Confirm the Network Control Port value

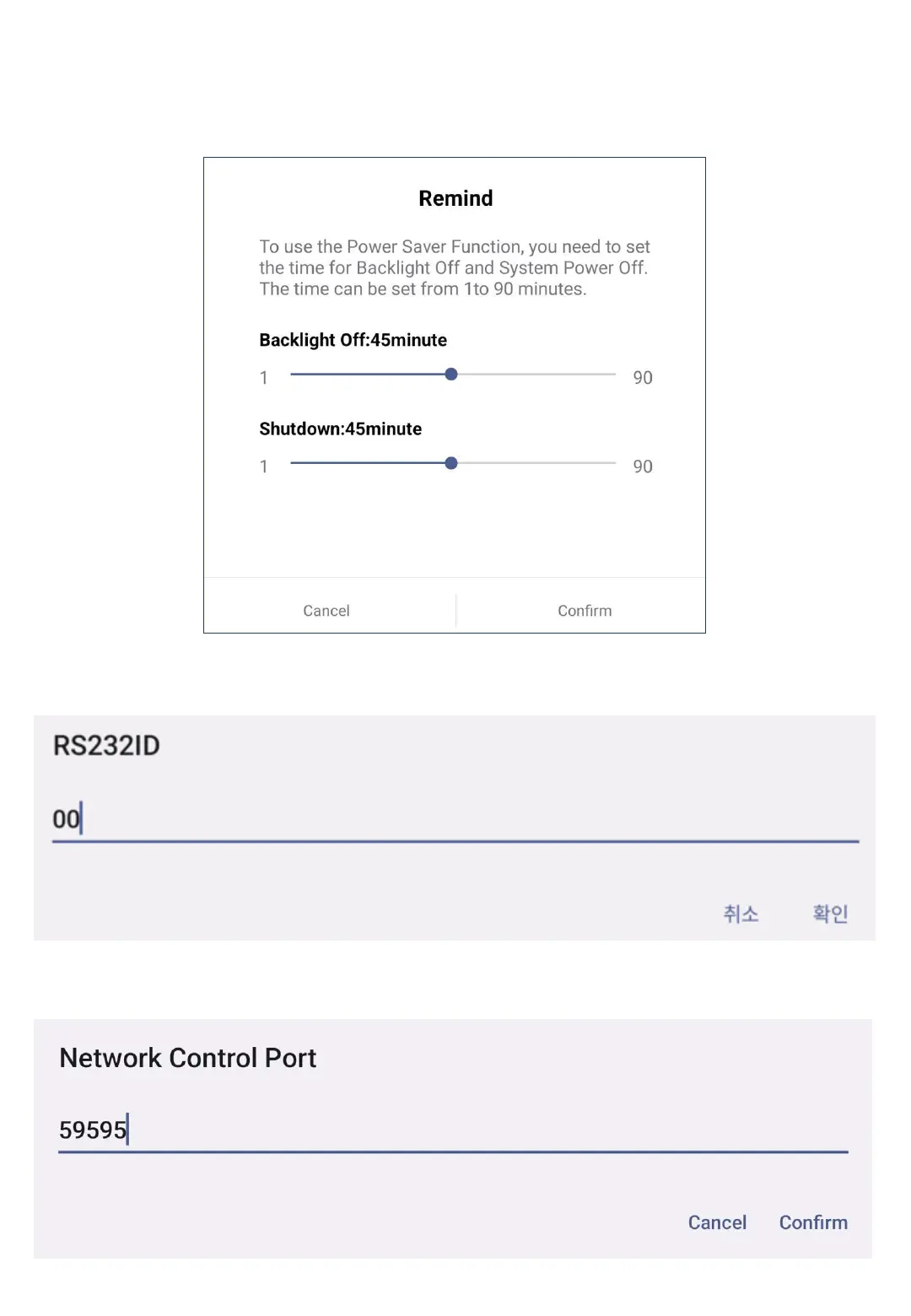tap(813, 1222)
